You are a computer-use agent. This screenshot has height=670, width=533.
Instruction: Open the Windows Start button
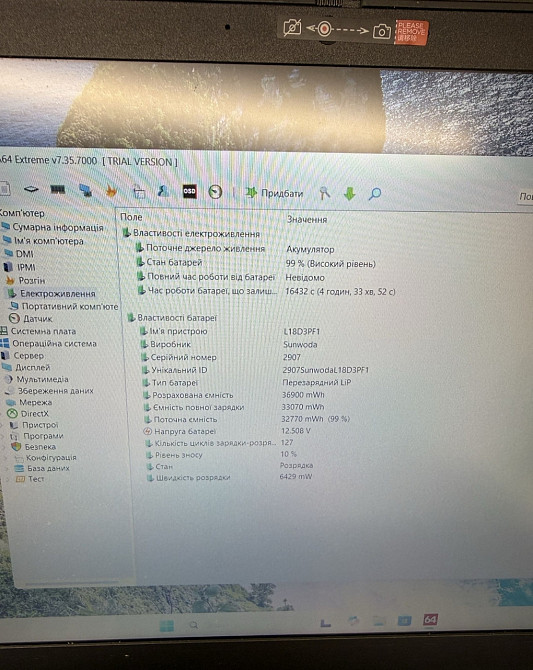click(166, 626)
